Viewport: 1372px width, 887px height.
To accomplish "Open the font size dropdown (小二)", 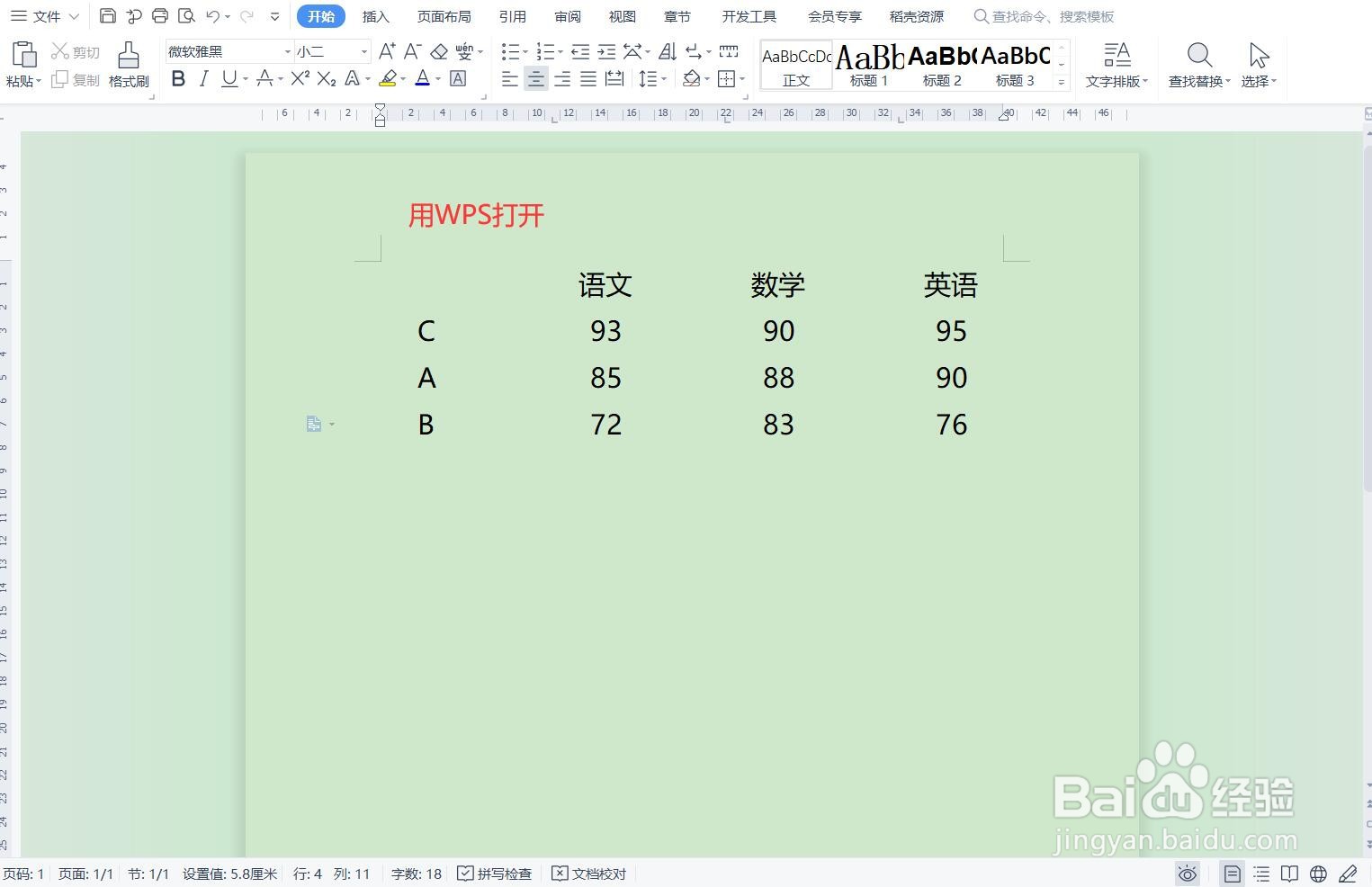I will point(363,51).
